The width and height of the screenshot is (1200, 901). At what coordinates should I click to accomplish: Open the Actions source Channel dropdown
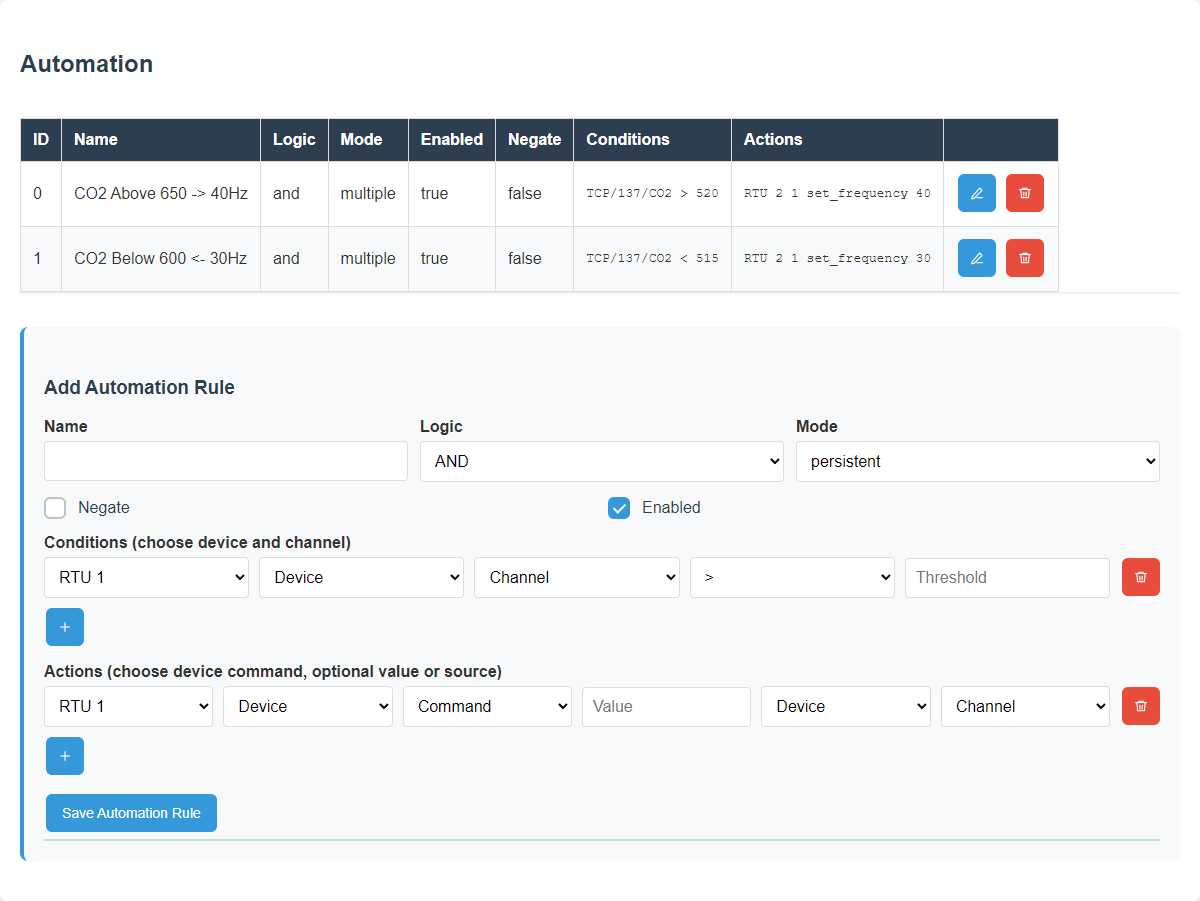(x=1025, y=706)
